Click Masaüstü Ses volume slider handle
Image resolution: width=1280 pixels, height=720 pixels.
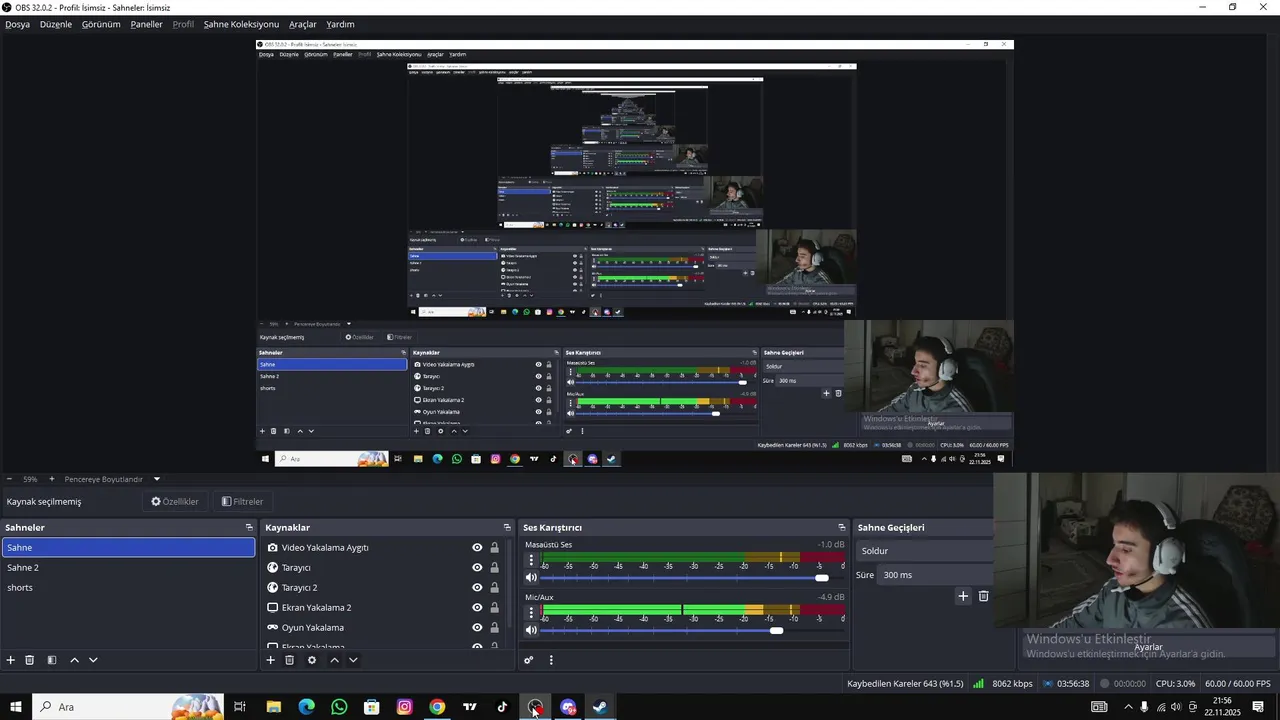coord(822,578)
